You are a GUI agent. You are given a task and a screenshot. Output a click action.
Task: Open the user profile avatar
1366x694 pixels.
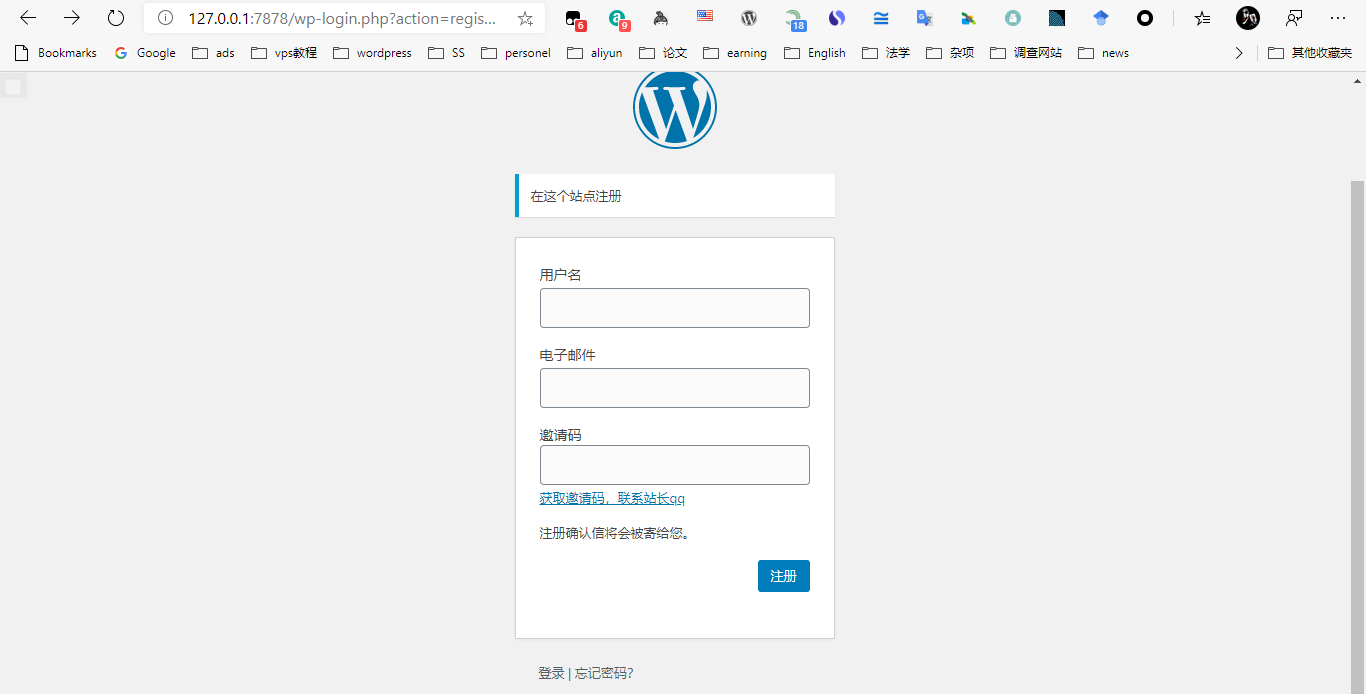(1248, 18)
